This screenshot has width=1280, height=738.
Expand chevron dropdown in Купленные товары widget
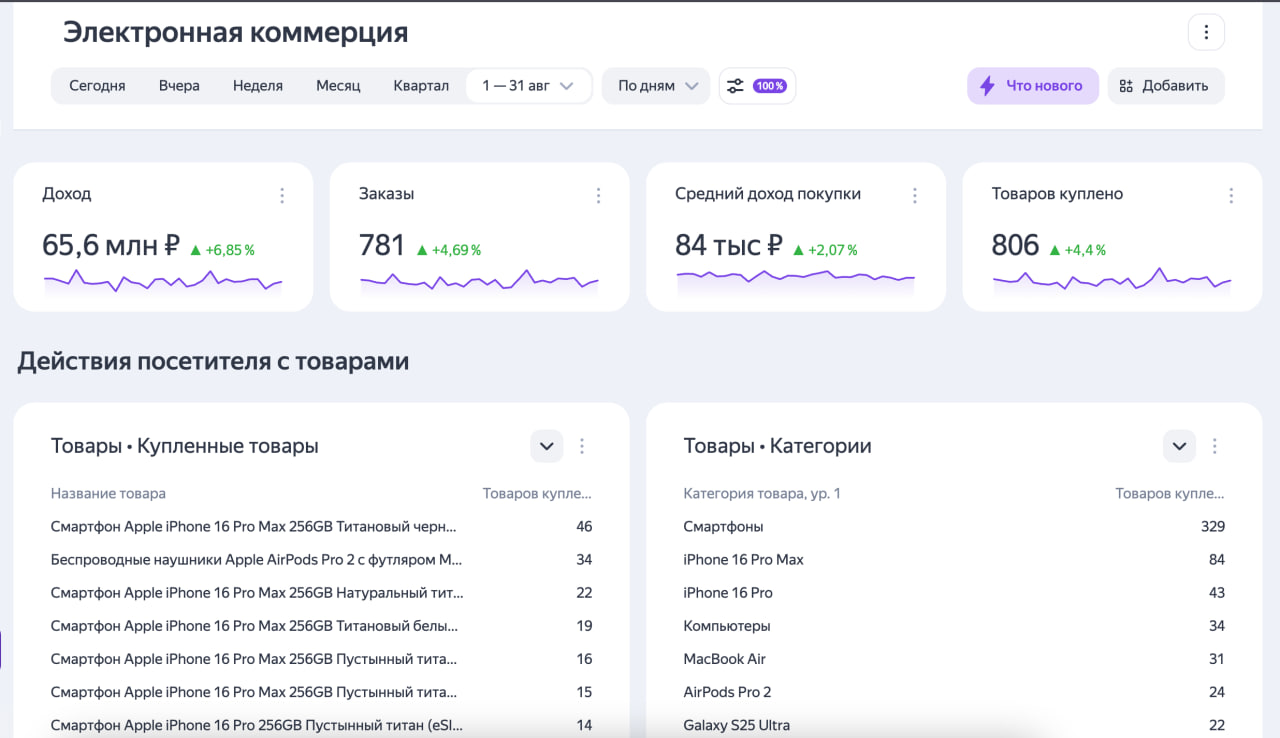pyautogui.click(x=546, y=446)
